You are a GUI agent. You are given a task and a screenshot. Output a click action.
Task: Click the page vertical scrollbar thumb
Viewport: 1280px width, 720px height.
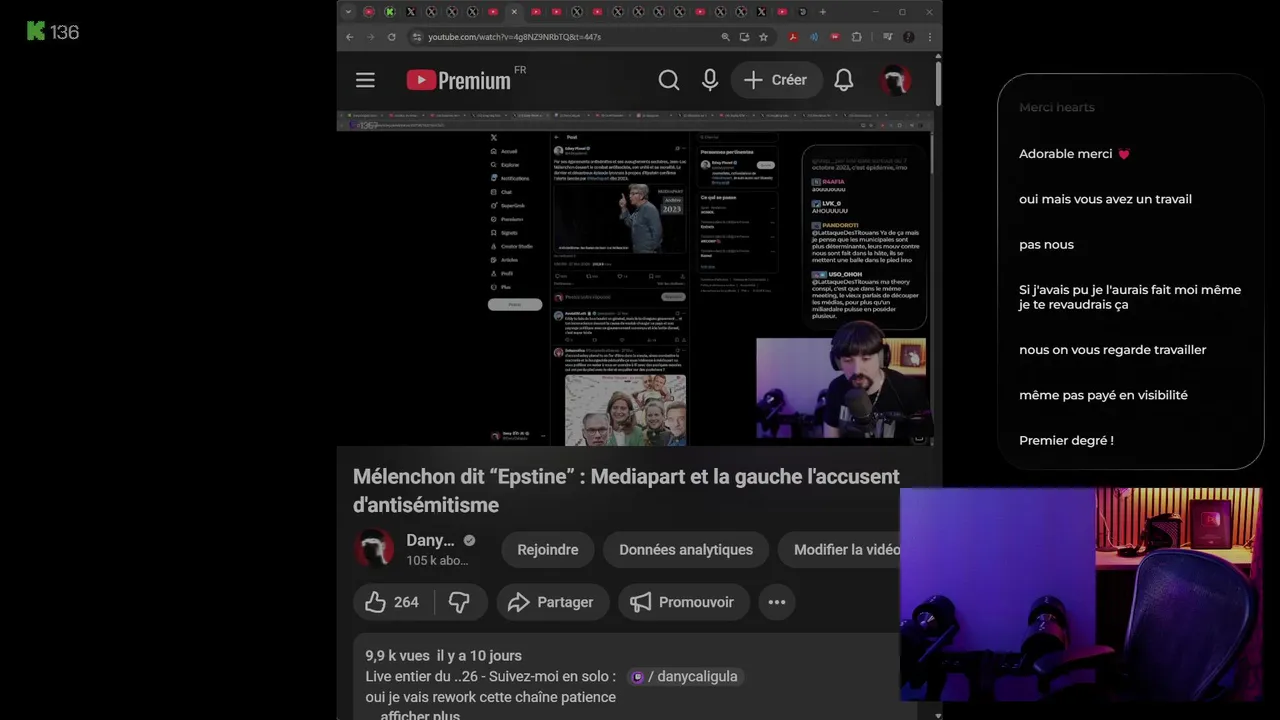tap(938, 84)
